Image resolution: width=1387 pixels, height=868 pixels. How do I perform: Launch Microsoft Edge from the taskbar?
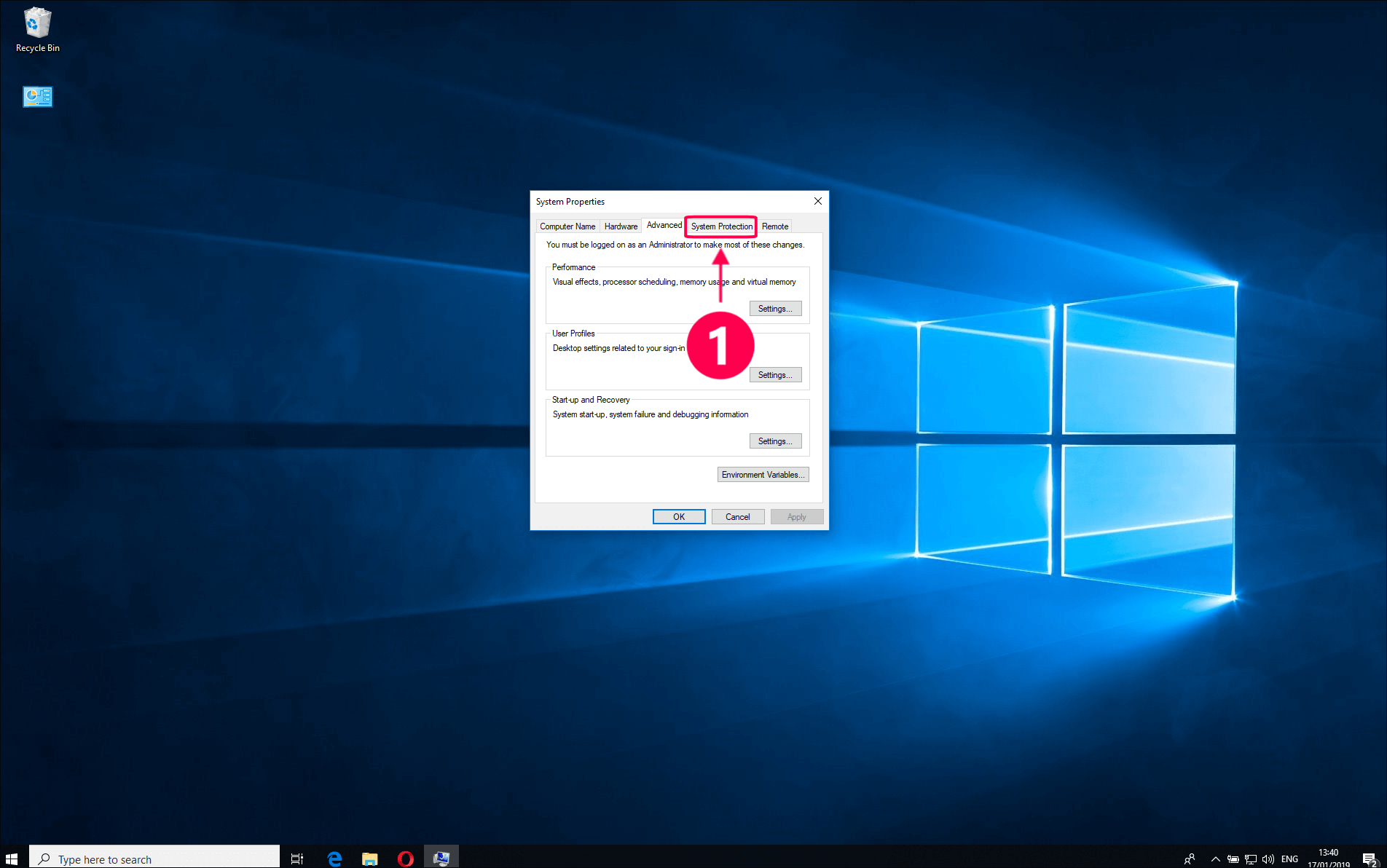coord(334,859)
